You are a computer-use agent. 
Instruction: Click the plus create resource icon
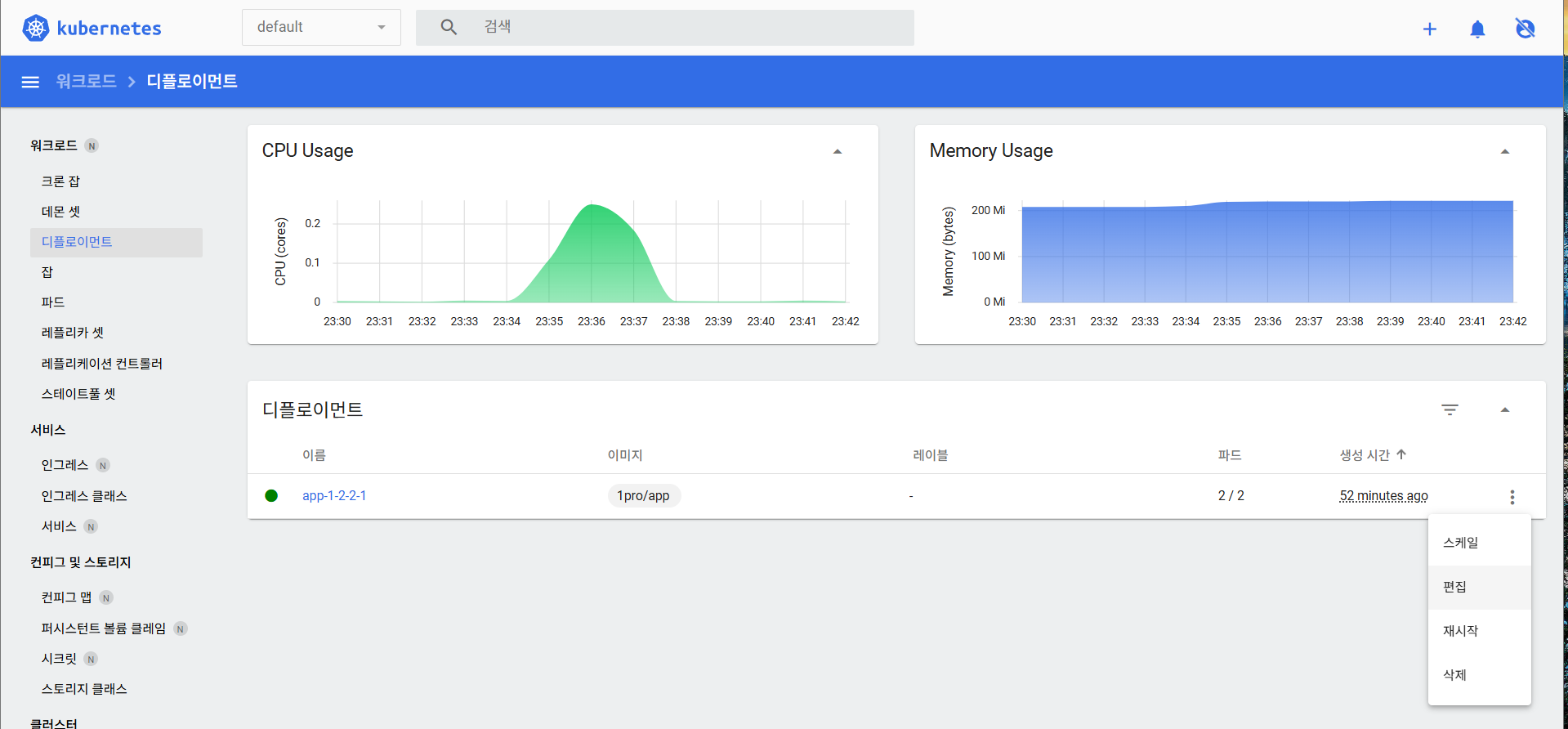pos(1429,29)
